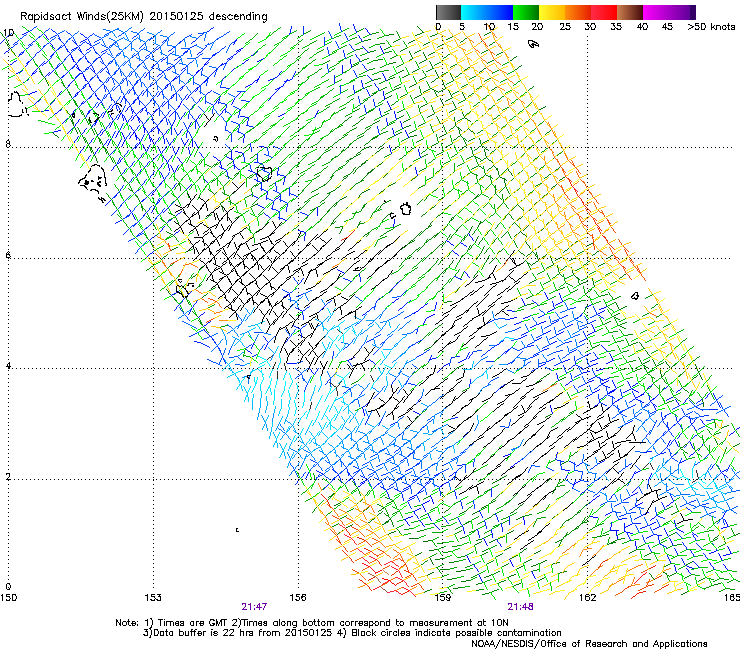
Task: Click the '>50 knots' legend label
Action: (x=711, y=27)
